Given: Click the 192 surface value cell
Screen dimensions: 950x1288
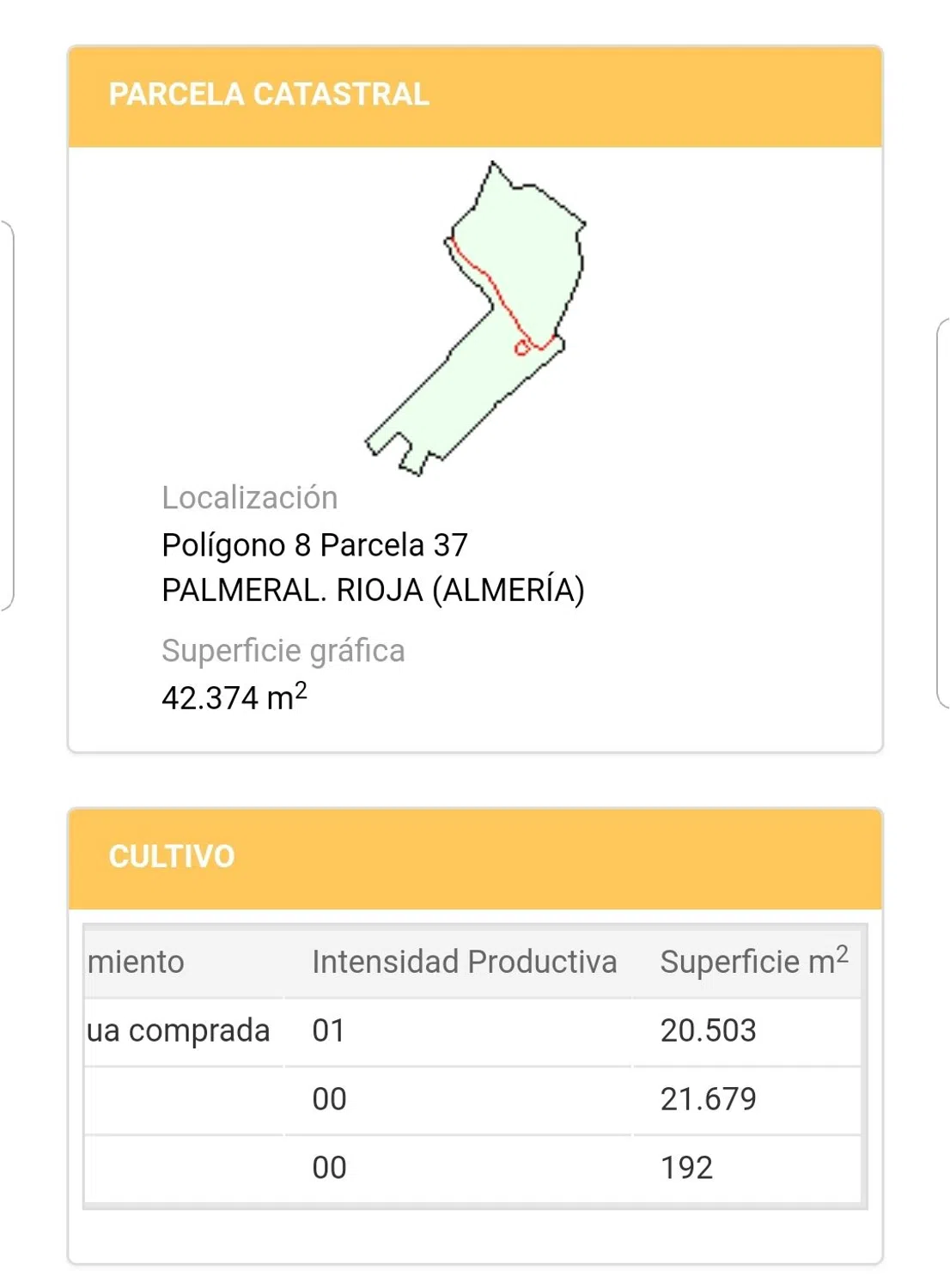Looking at the screenshot, I should pos(686,1168).
